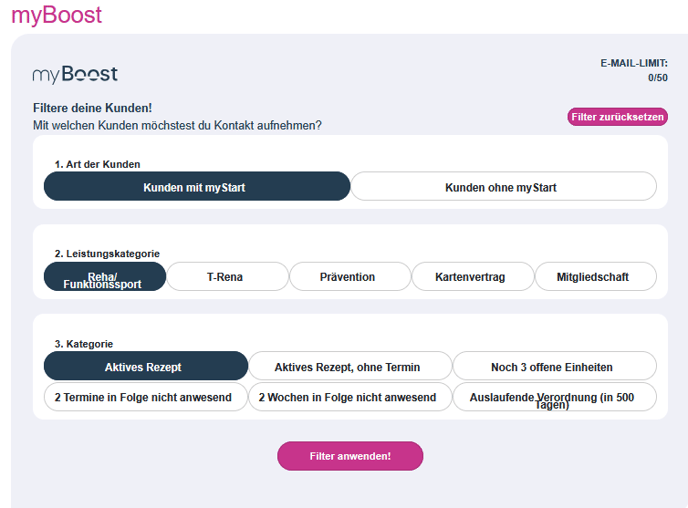Select "Kunden ohne myStart" option
688x508 pixels.
(x=503, y=187)
